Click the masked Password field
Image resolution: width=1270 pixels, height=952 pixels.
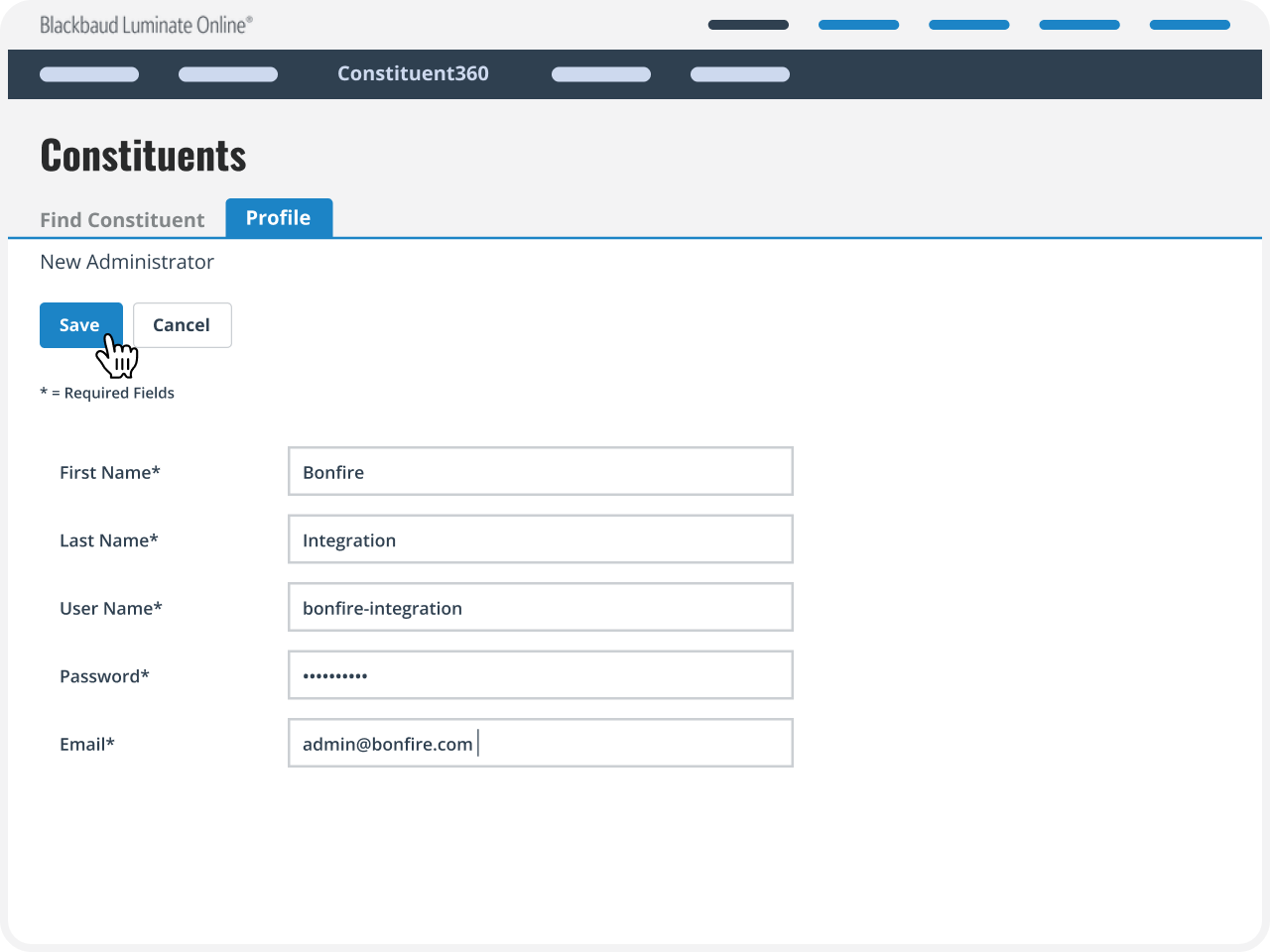point(540,674)
